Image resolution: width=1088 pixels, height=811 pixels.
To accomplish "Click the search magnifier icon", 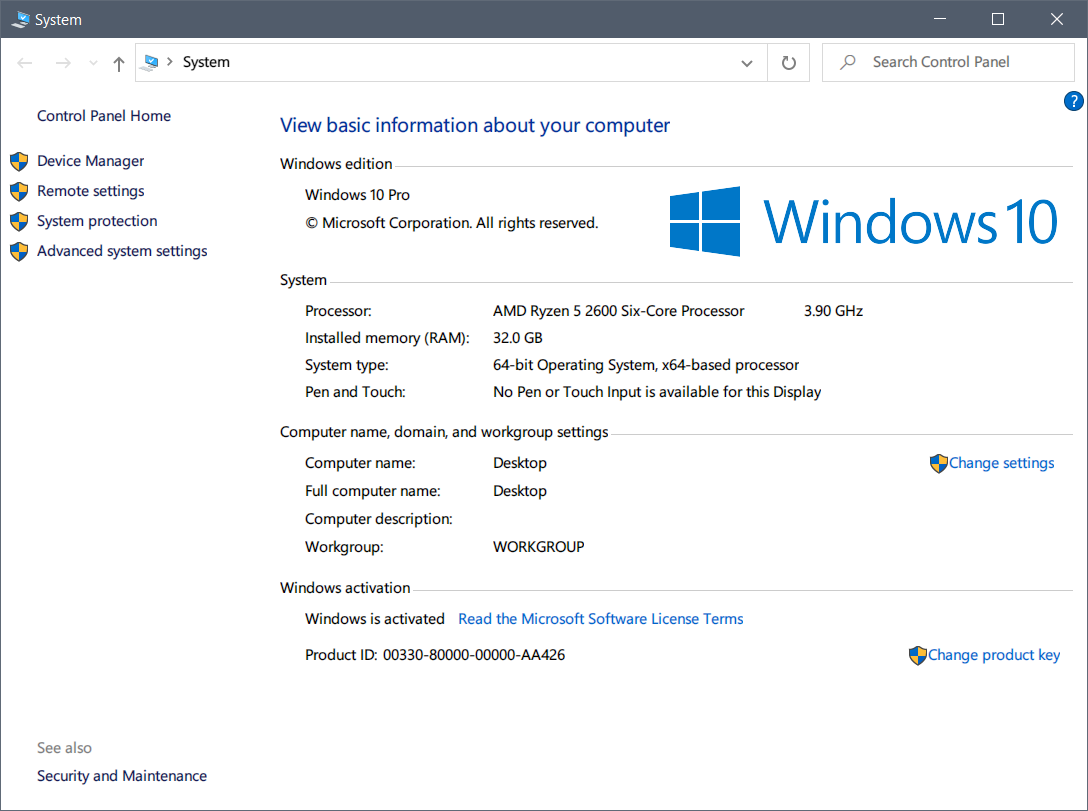I will [847, 62].
